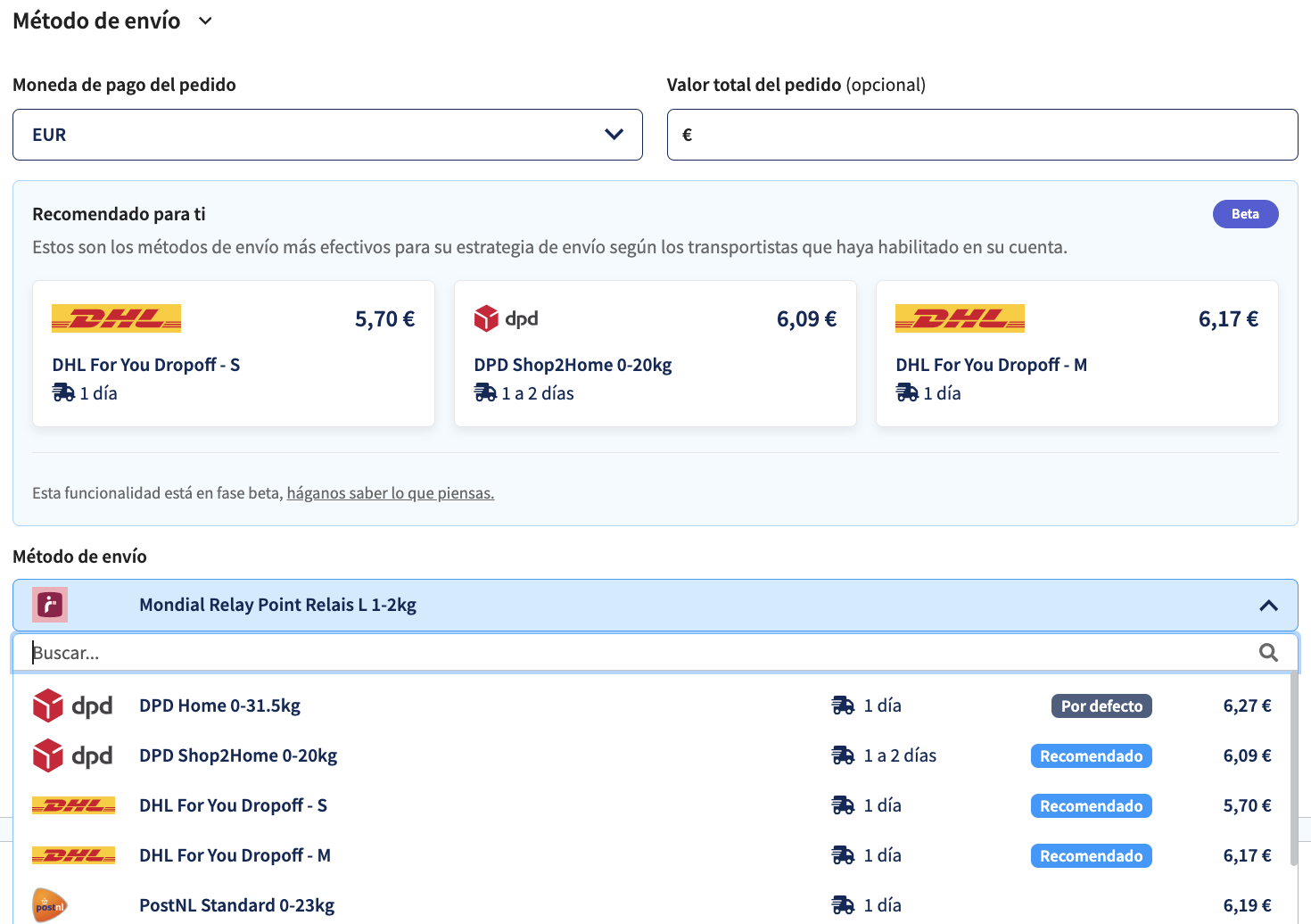This screenshot has width=1311, height=924.
Task: Click truck icon on DPD Shop2Home card
Action: (x=485, y=392)
